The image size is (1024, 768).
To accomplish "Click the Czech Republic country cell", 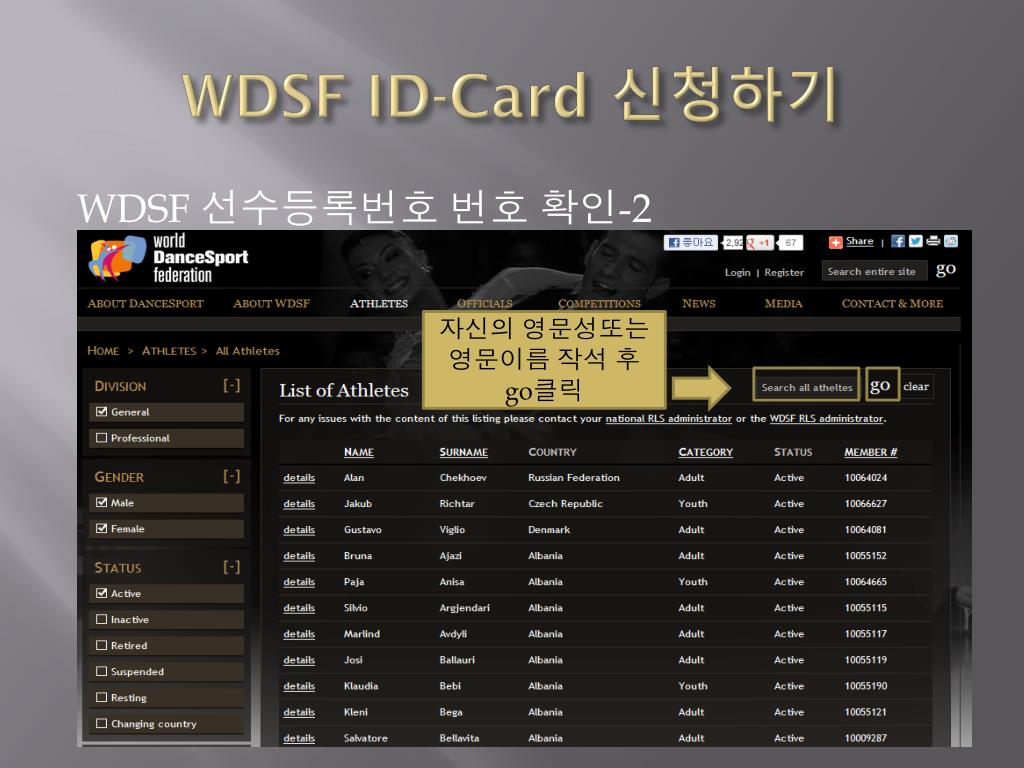I will pyautogui.click(x=566, y=504).
